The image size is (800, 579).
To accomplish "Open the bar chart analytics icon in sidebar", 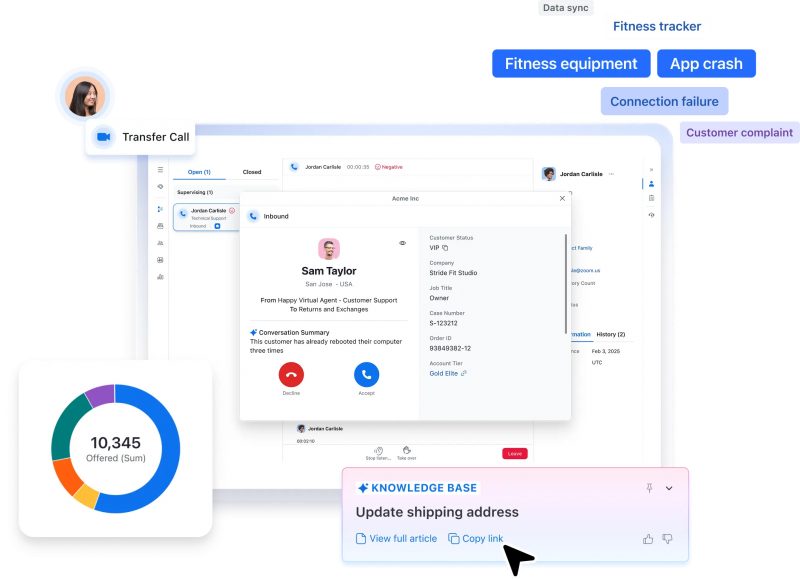I will click(x=160, y=277).
